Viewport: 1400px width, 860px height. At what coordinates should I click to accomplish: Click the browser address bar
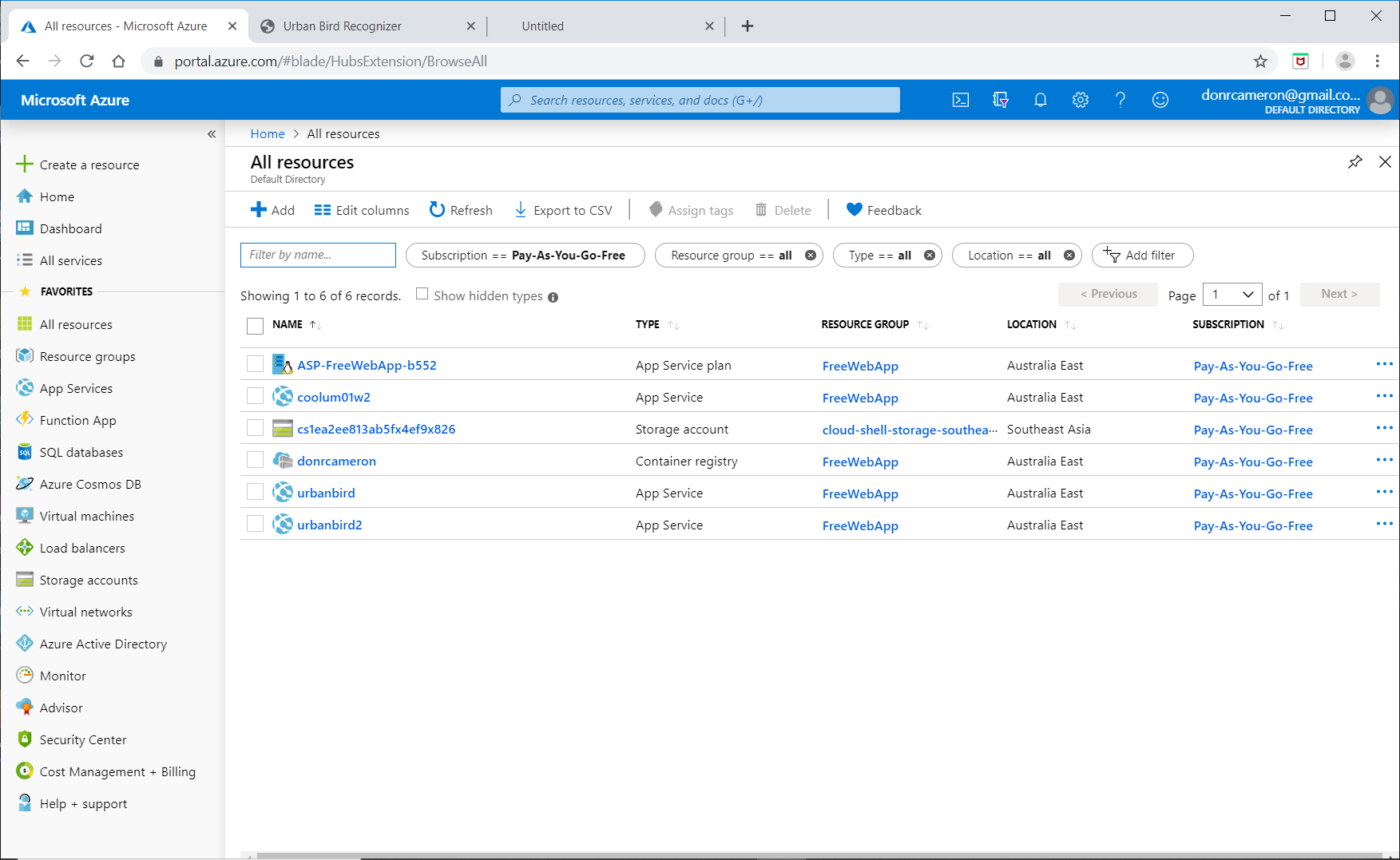click(703, 61)
